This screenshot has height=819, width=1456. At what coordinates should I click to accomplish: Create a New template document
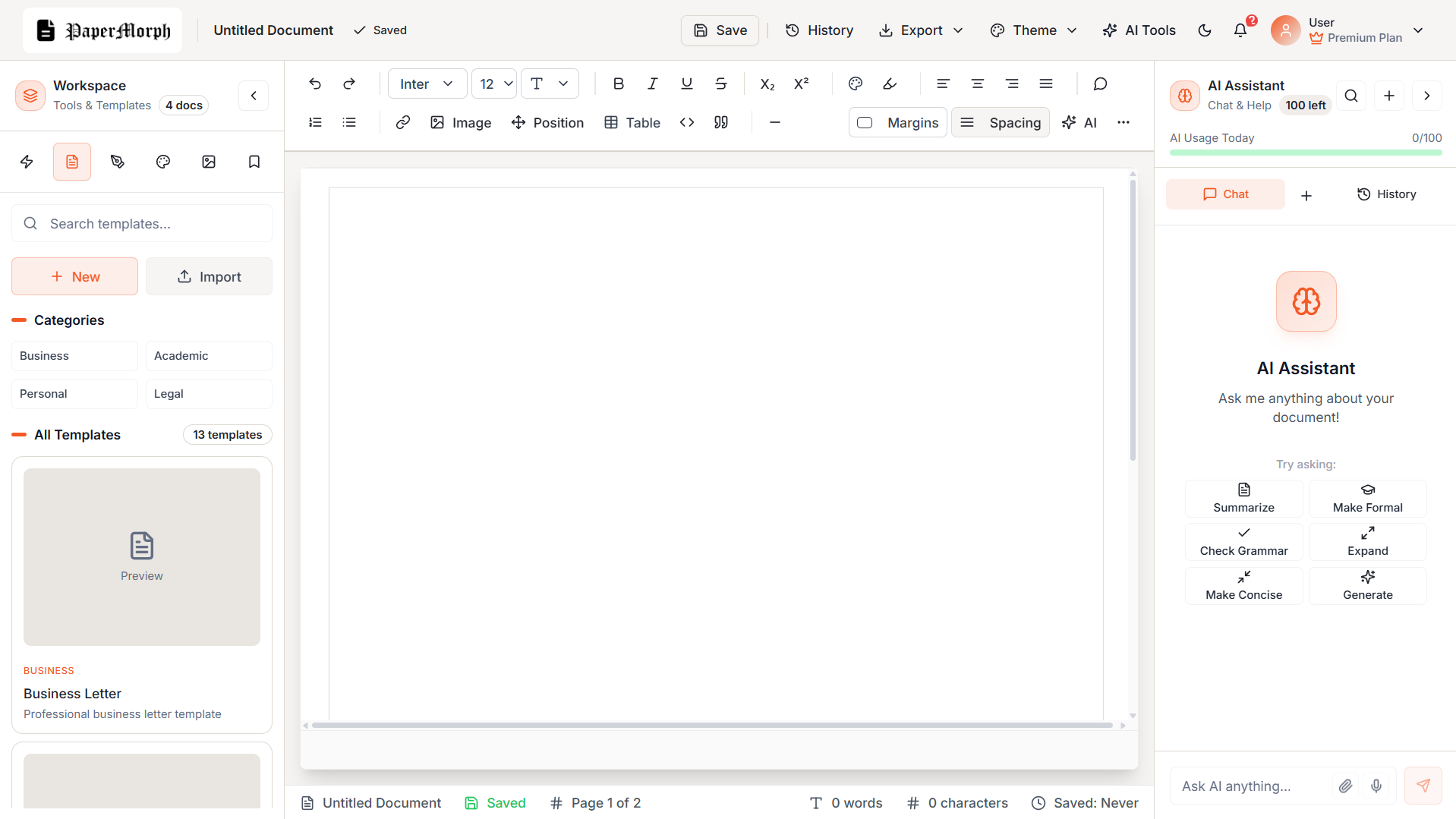[74, 276]
